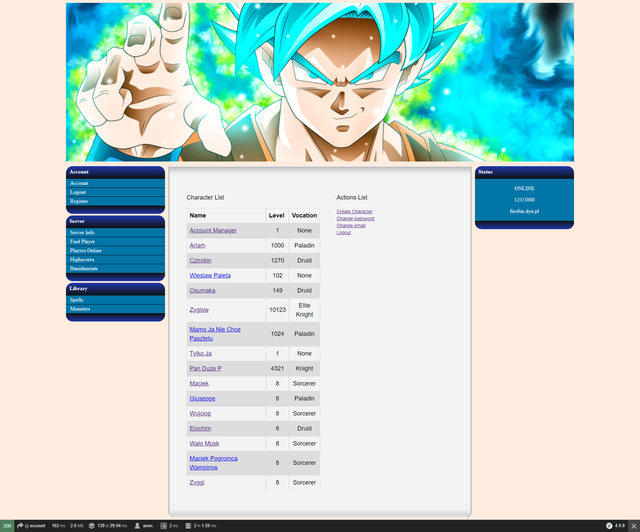Go to Find Player
The width and height of the screenshot is (640, 532).
click(82, 241)
